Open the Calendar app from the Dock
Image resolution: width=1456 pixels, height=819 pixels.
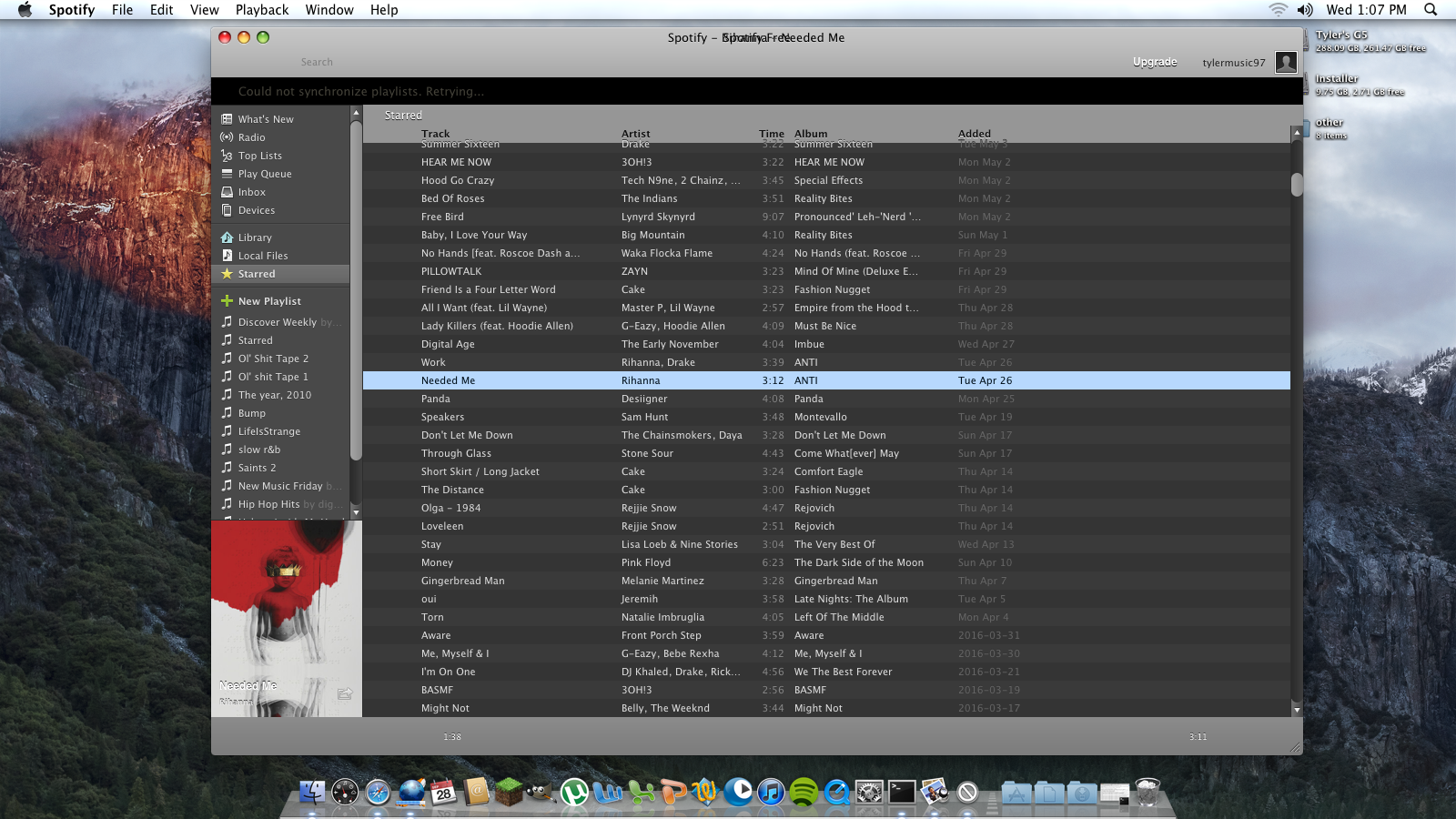pos(443,793)
